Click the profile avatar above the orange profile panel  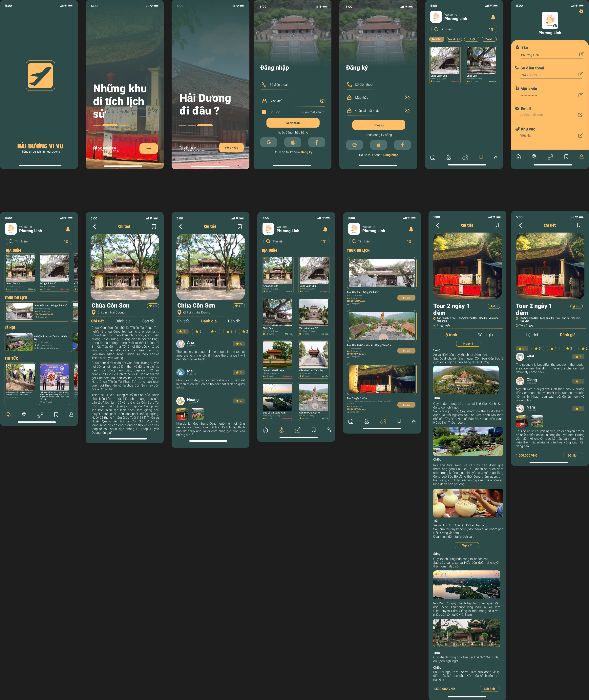pyautogui.click(x=550, y=20)
